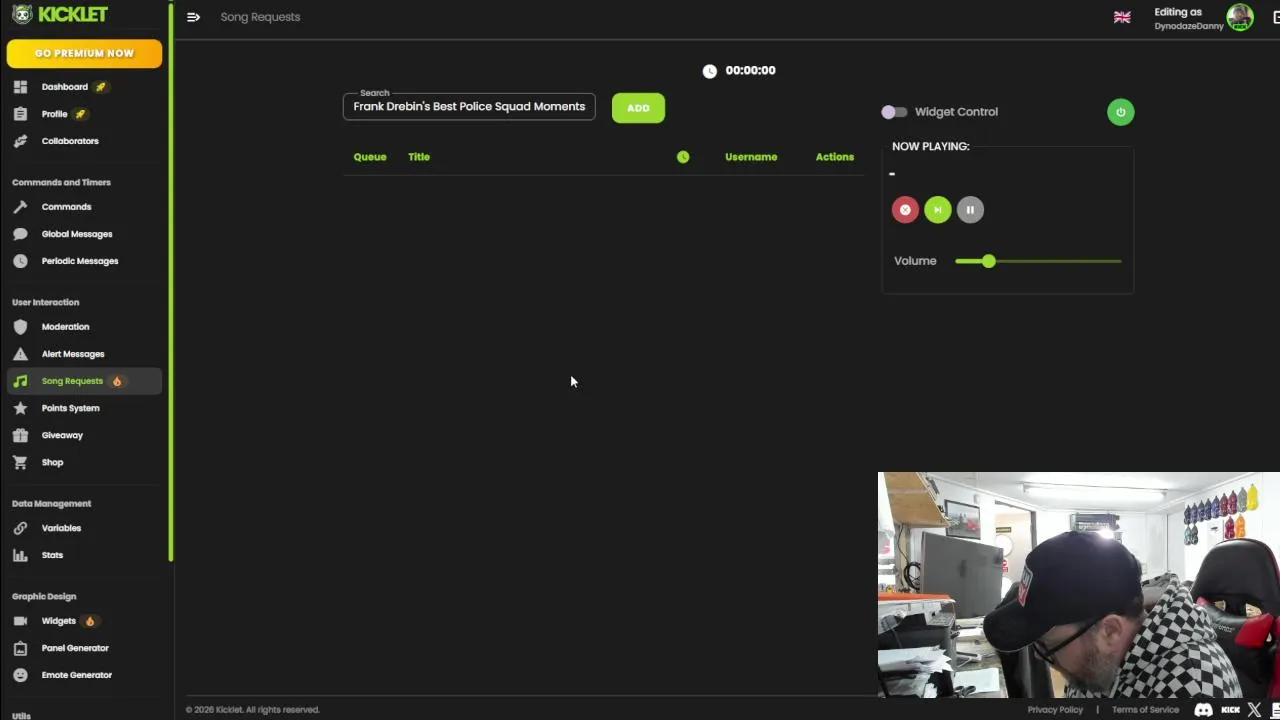The image size is (1280, 720).
Task: Open the Discord footer icon
Action: tap(1204, 710)
